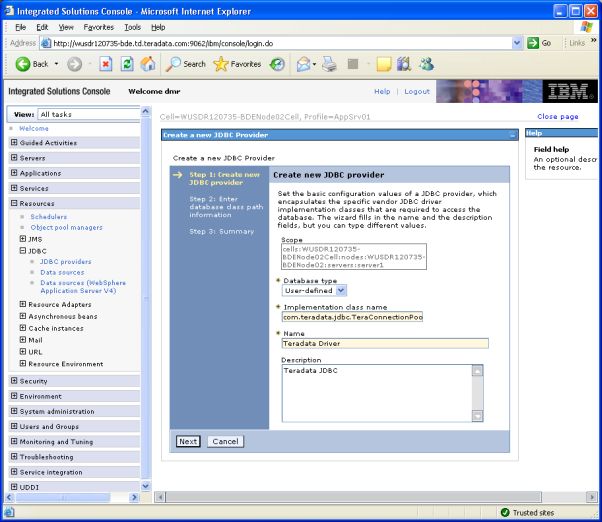Expand the JMS tree node
This screenshot has height=522, width=602.
coord(23,239)
